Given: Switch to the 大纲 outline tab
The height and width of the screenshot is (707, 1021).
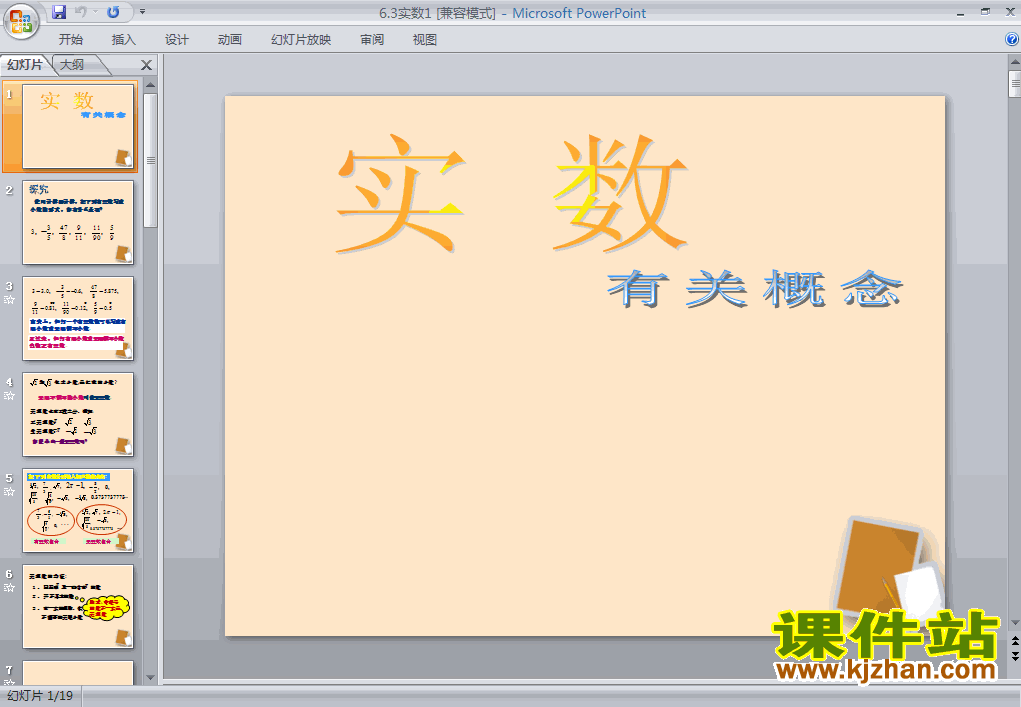Looking at the screenshot, I should click(72, 64).
